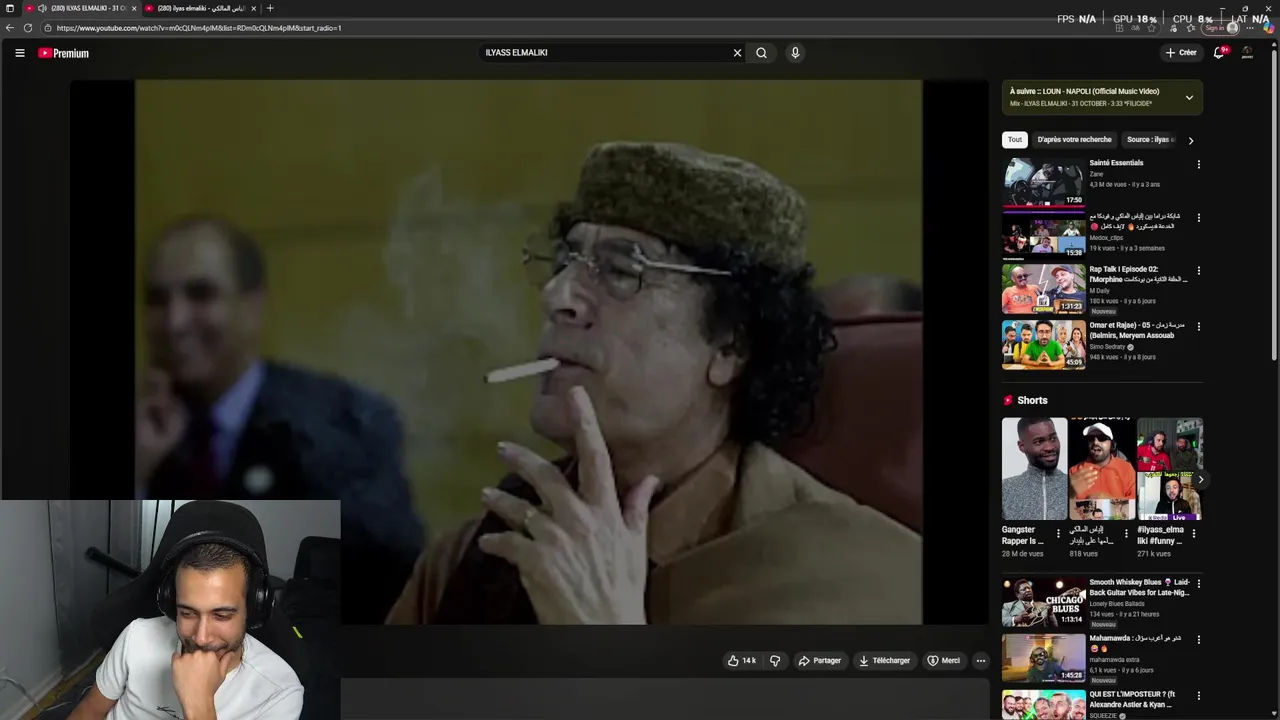This screenshot has height=720, width=1280.
Task: Open options for Sainté Essentials video
Action: 1199,165
